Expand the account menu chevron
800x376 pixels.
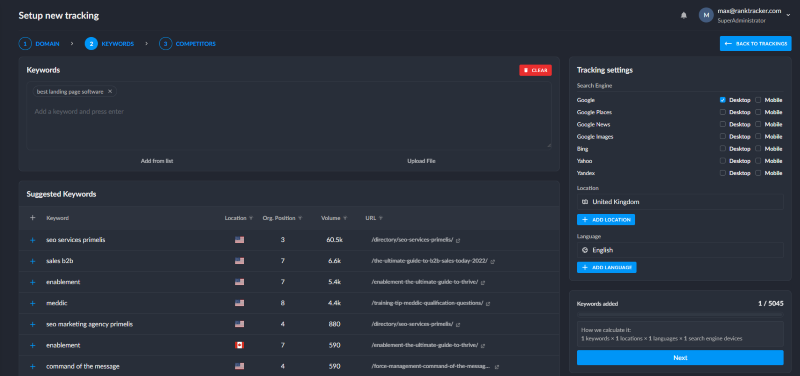(x=788, y=15)
